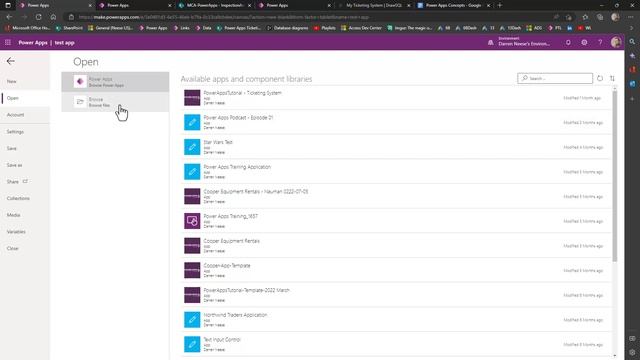This screenshot has width=640, height=360.
Task: Click the environment icon in the header
Action: (x=491, y=42)
